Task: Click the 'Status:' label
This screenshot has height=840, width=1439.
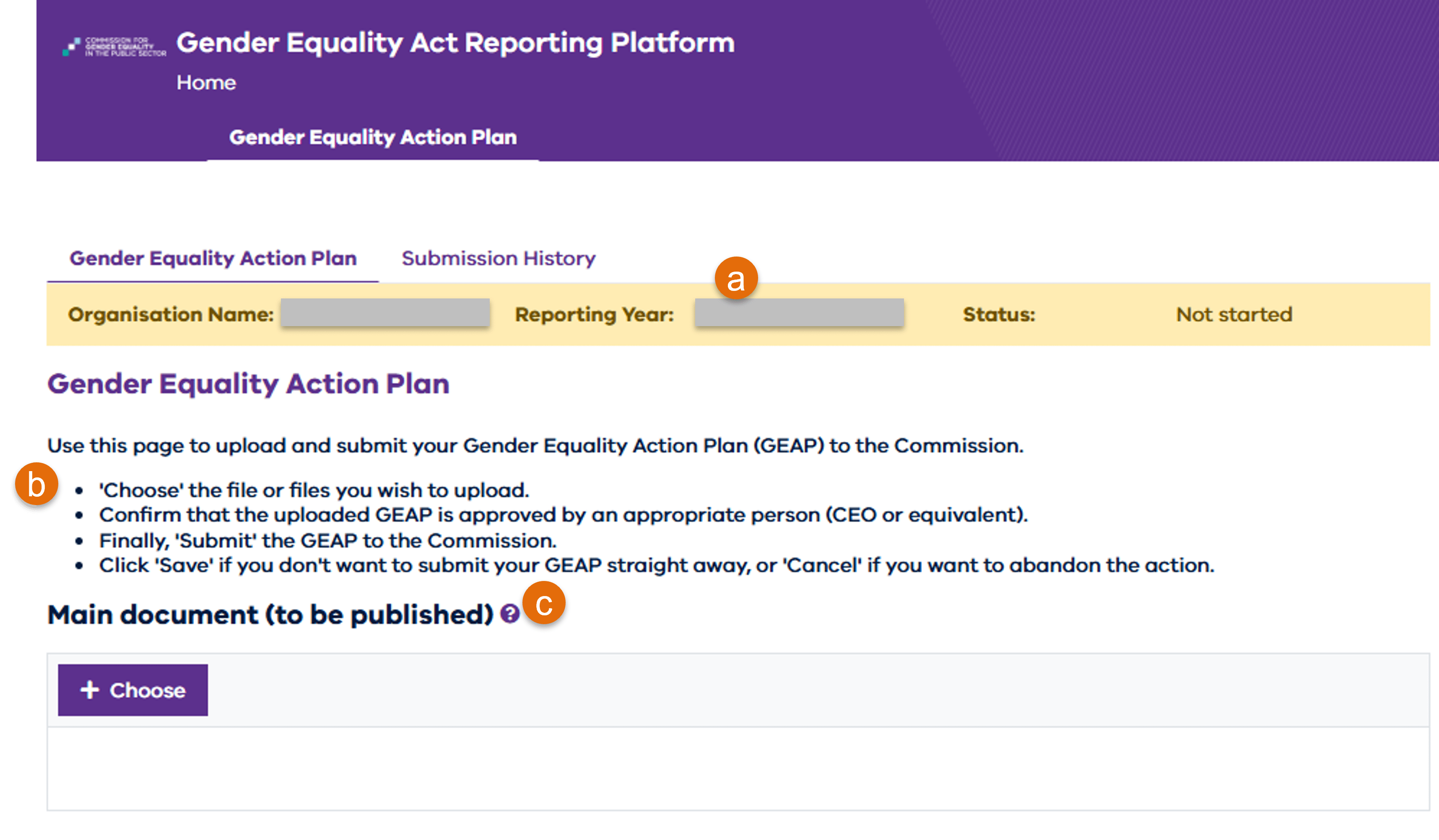Action: point(999,315)
